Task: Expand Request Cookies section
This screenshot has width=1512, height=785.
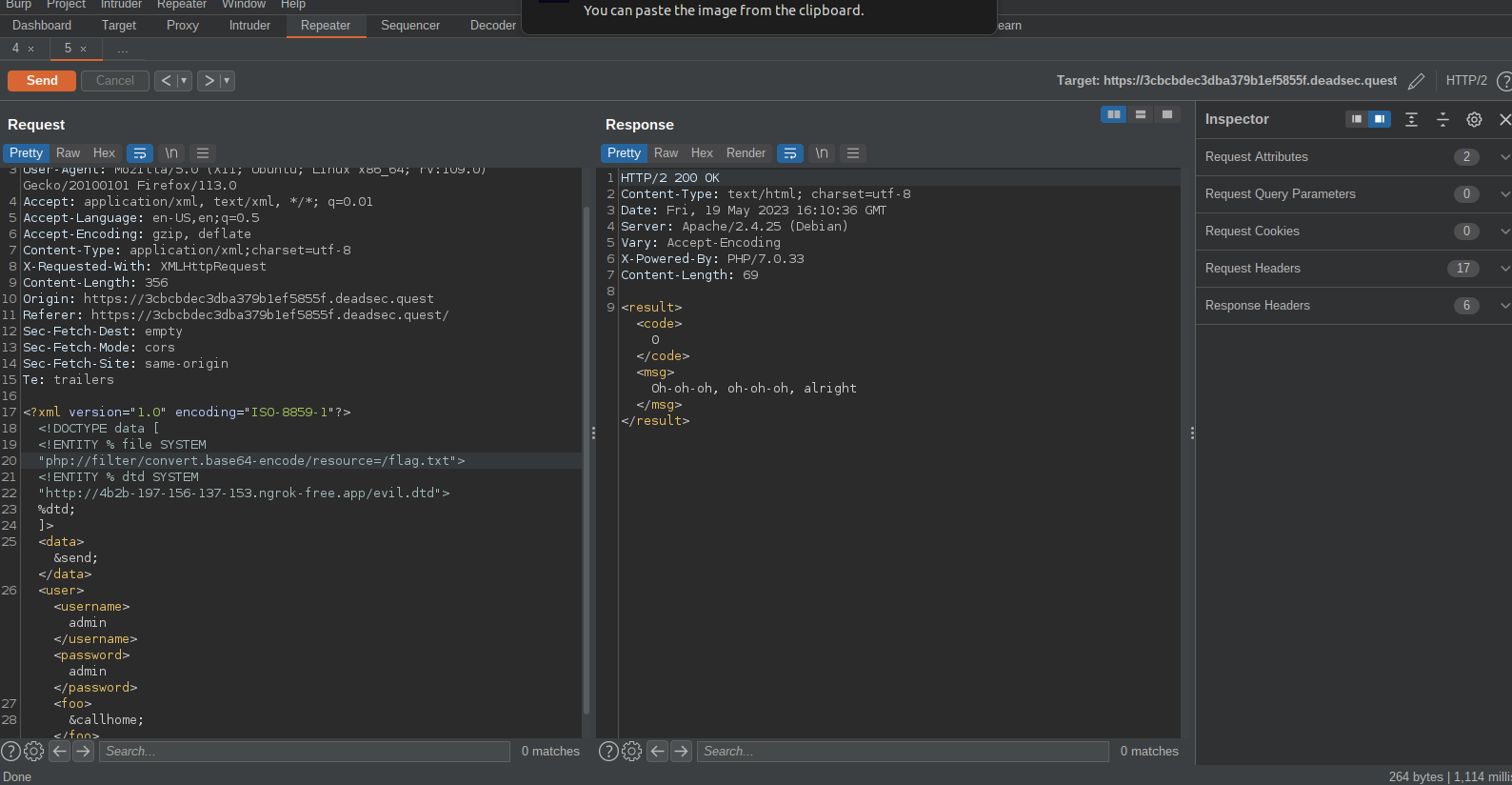Action: [1354, 231]
